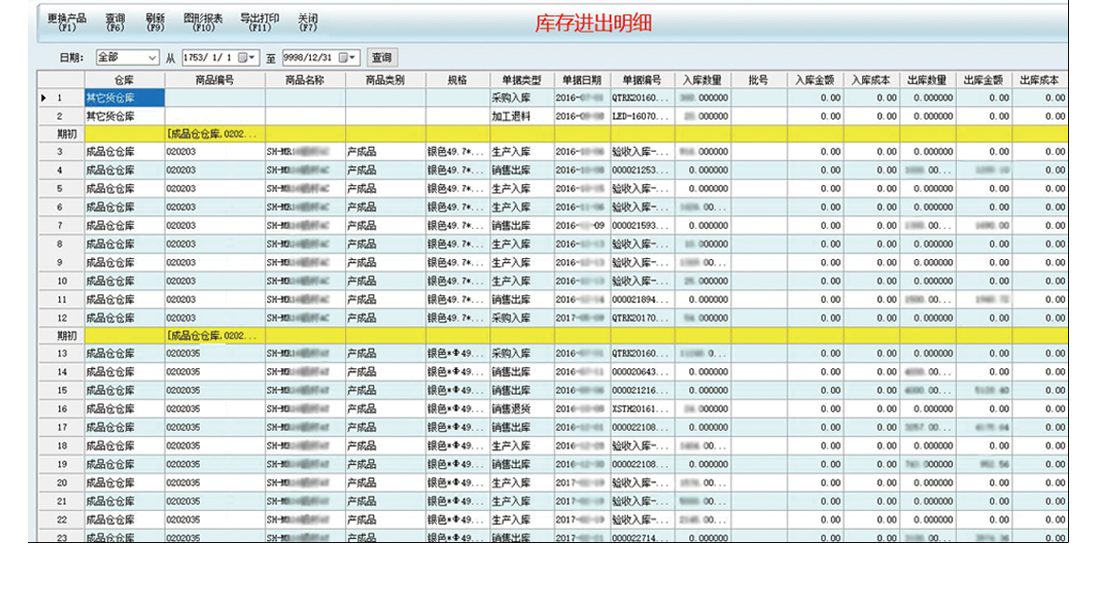The width and height of the screenshot is (1097, 600).
Task: Expand the end date 9998/12/31 dropdown arrow
Action: tap(354, 58)
